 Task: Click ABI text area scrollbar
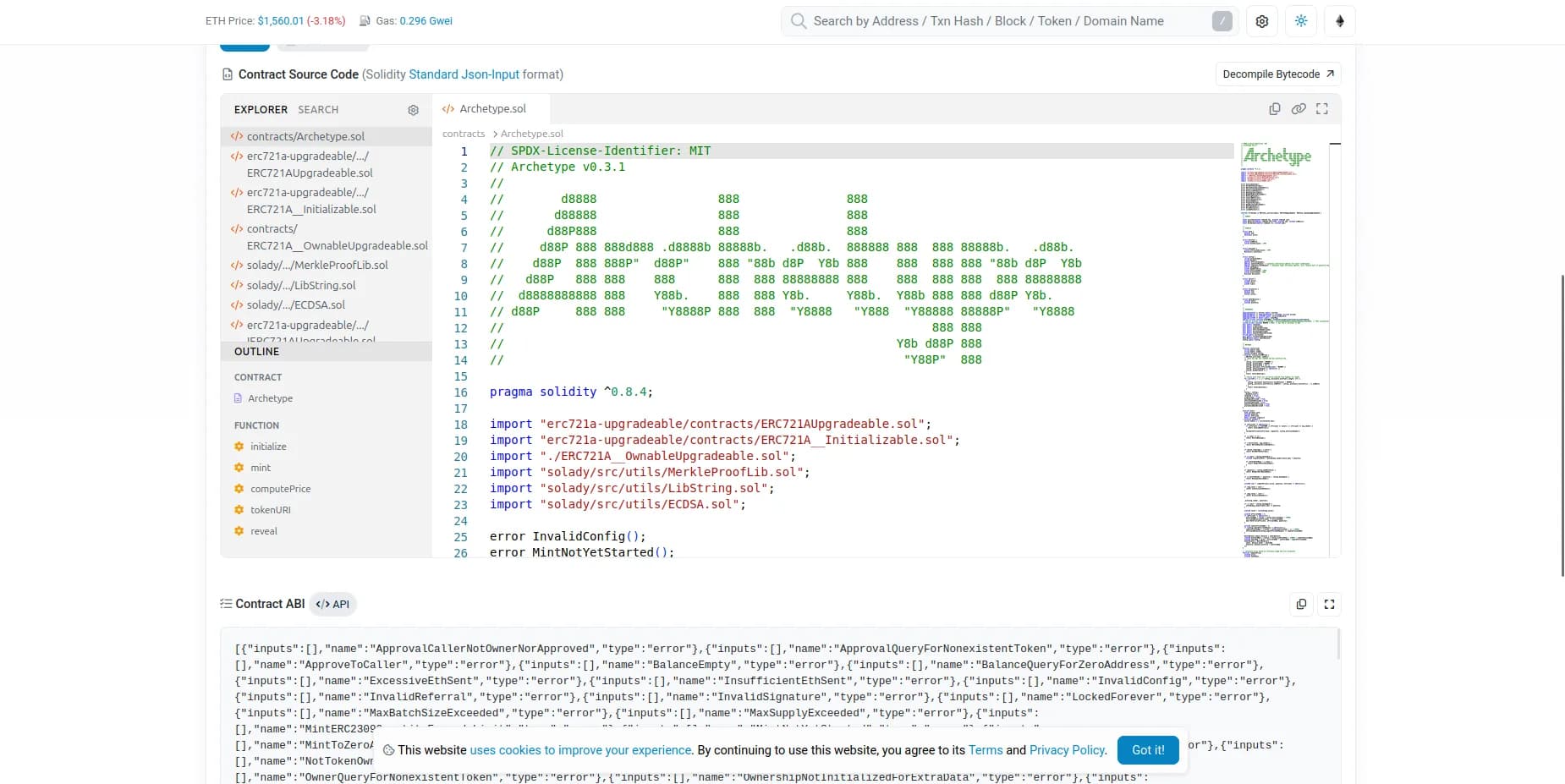pyautogui.click(x=1338, y=644)
